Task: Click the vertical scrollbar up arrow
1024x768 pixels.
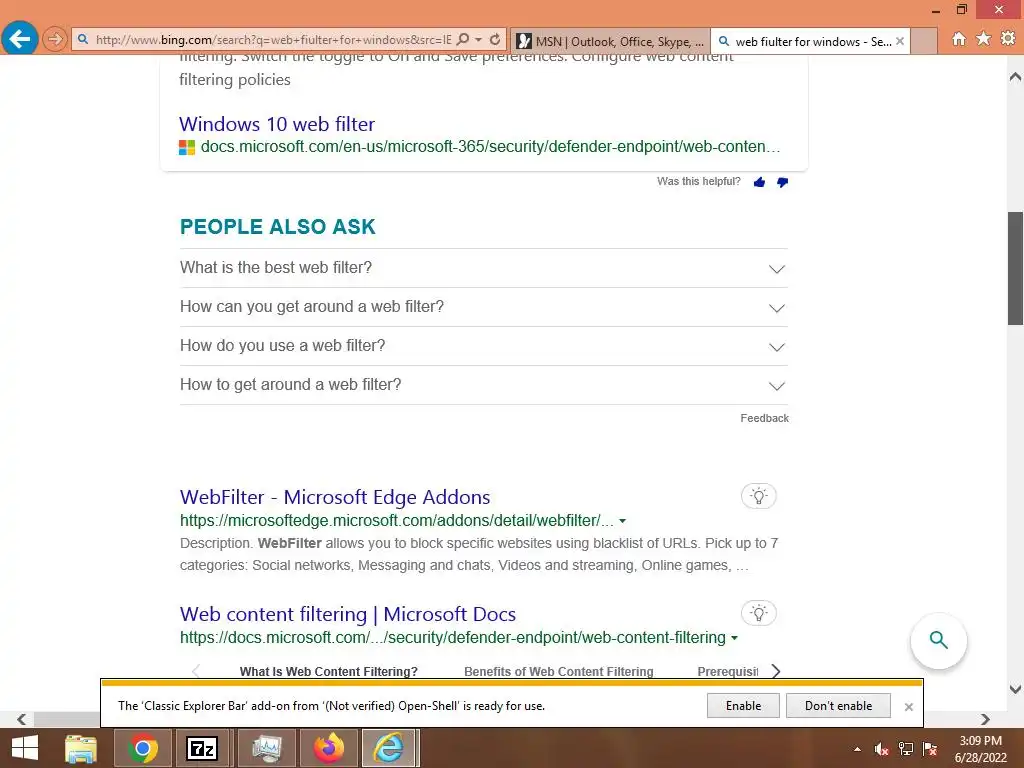Action: (x=1016, y=77)
